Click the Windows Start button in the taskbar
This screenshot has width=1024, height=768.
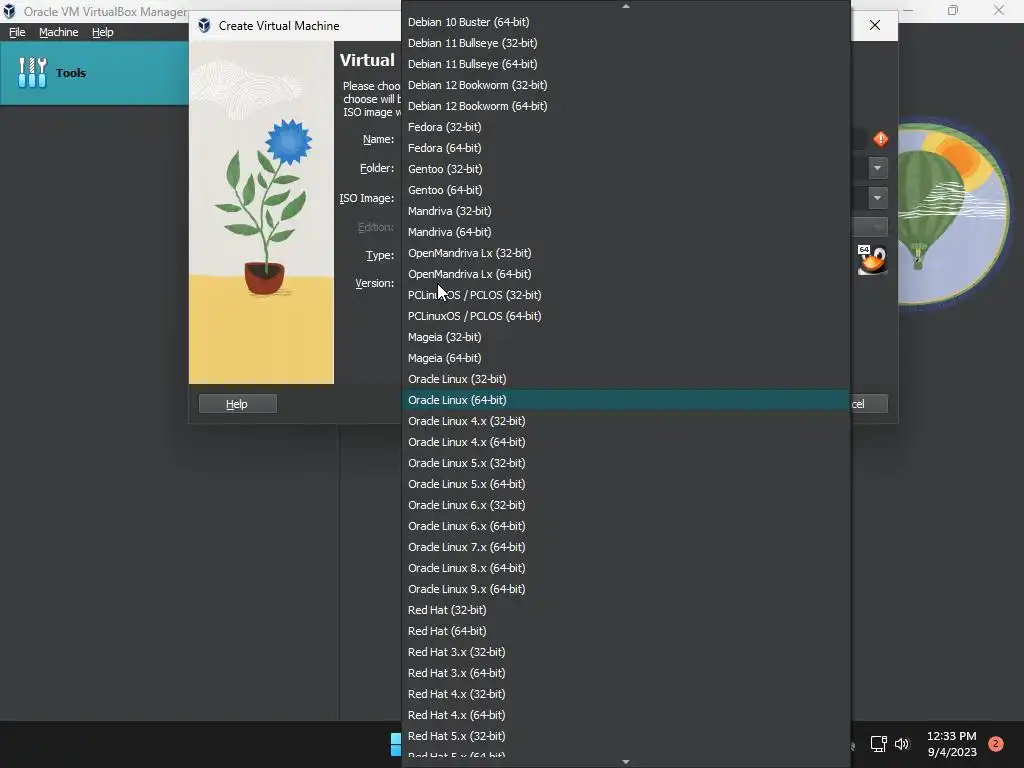tap(395, 744)
